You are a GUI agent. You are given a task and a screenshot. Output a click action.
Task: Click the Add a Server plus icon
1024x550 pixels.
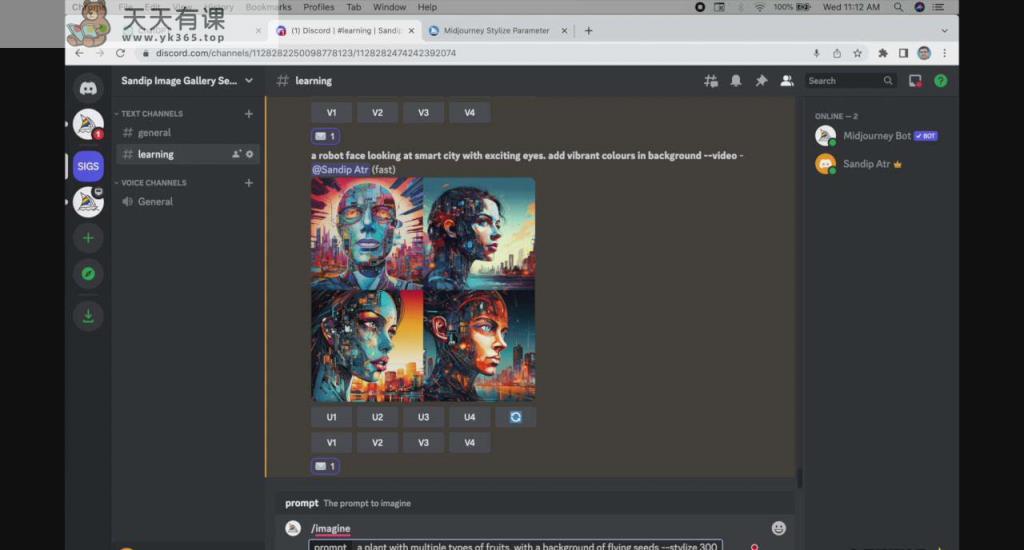coord(88,238)
